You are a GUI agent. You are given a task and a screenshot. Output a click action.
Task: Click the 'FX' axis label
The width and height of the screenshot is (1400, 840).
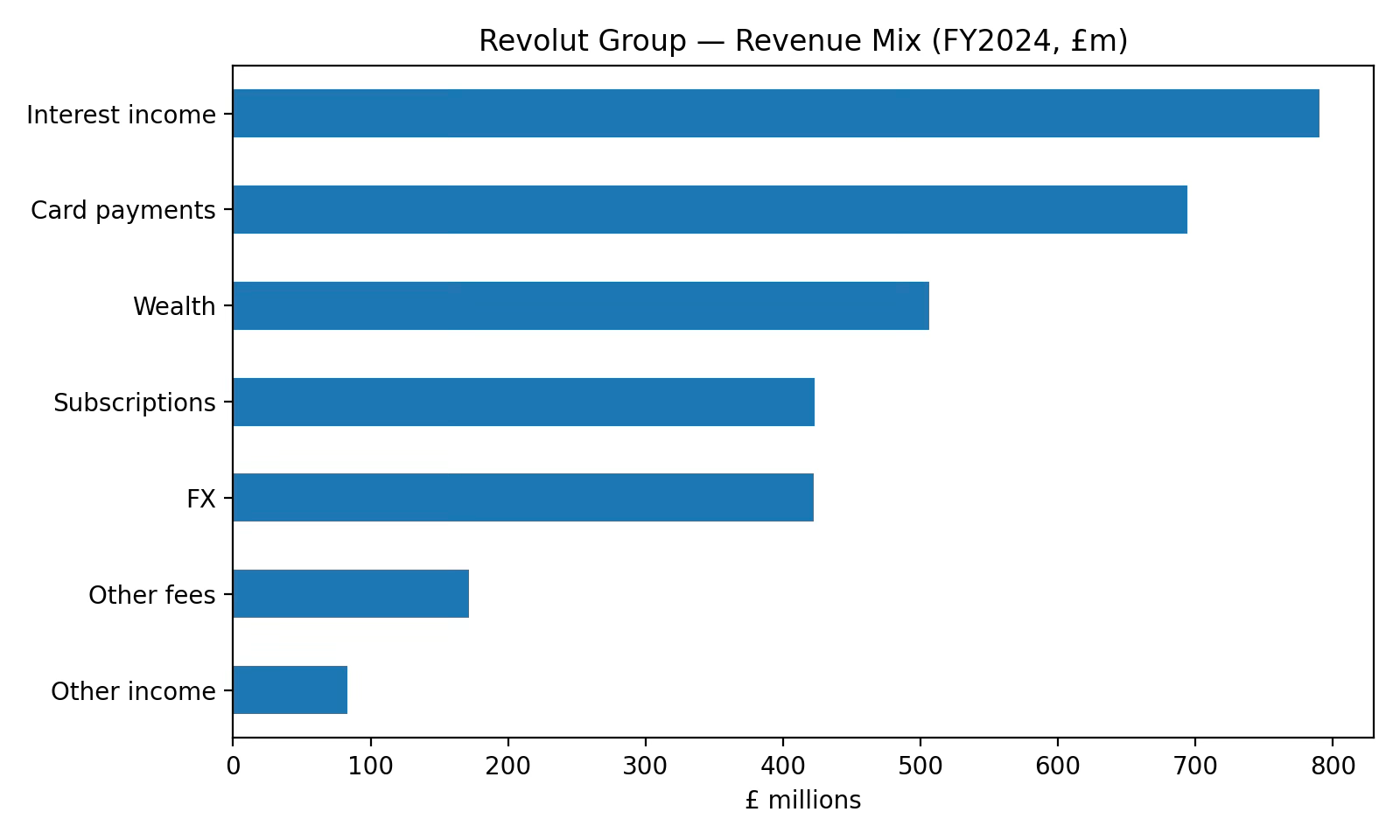200,500
